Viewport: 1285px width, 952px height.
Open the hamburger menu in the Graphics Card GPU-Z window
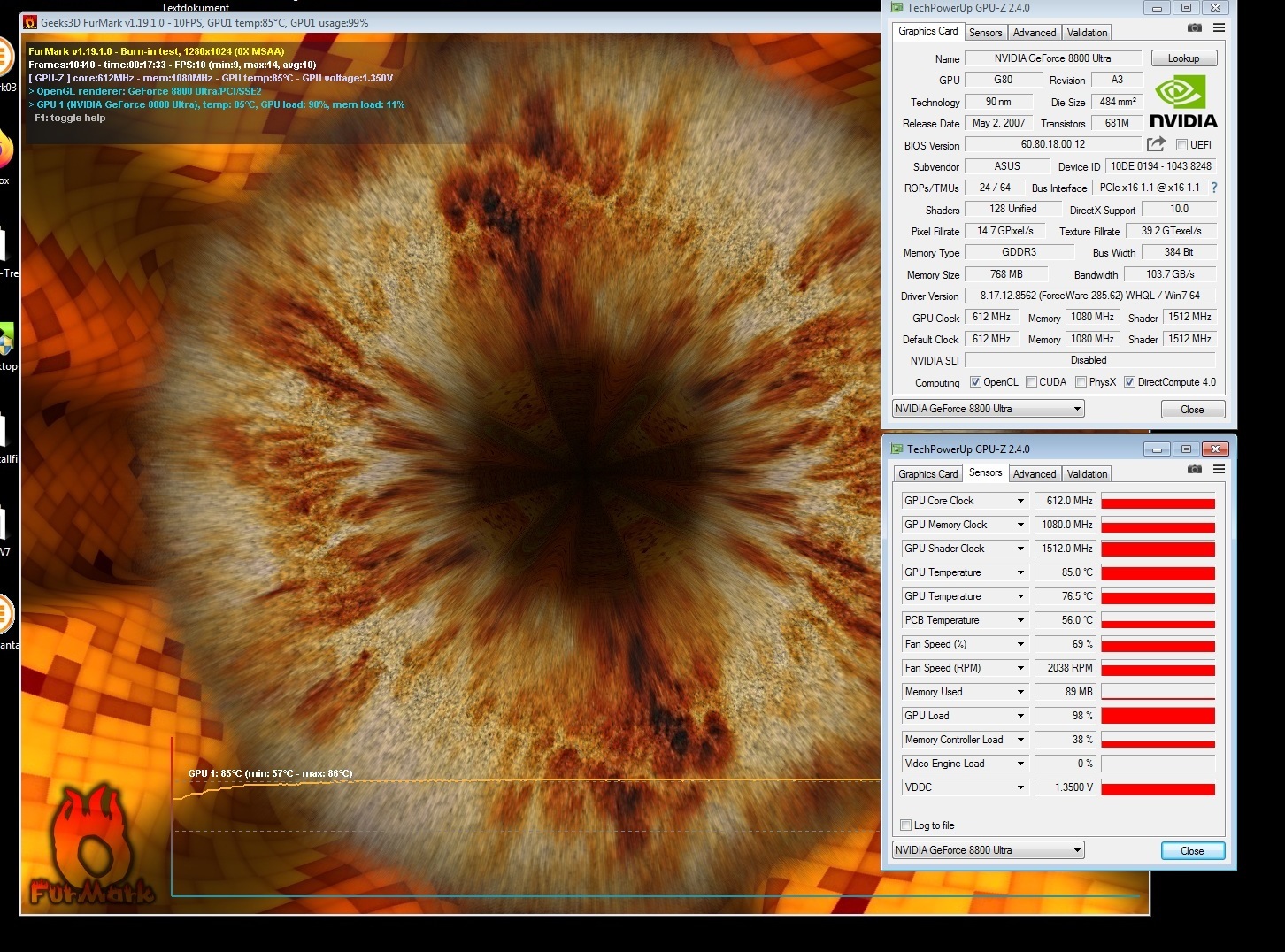coord(1219,28)
